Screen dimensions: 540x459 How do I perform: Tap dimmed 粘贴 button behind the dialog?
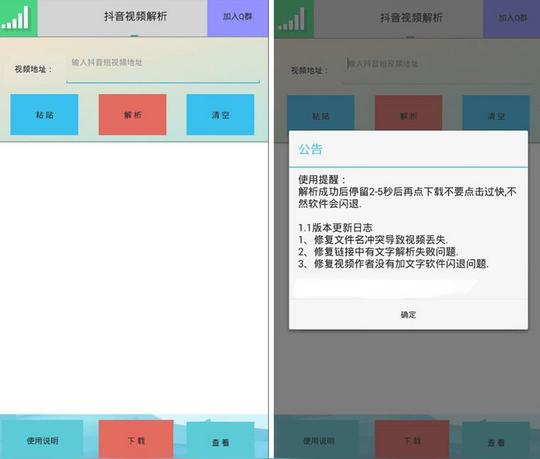click(x=321, y=113)
